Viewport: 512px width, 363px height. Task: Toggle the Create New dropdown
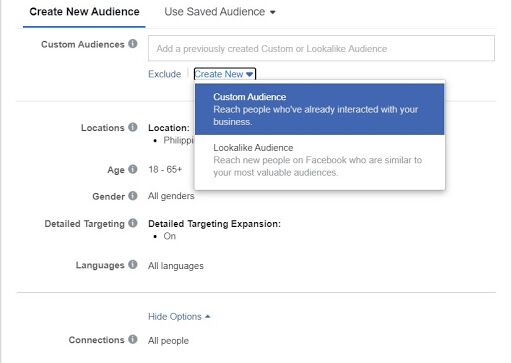pos(224,74)
